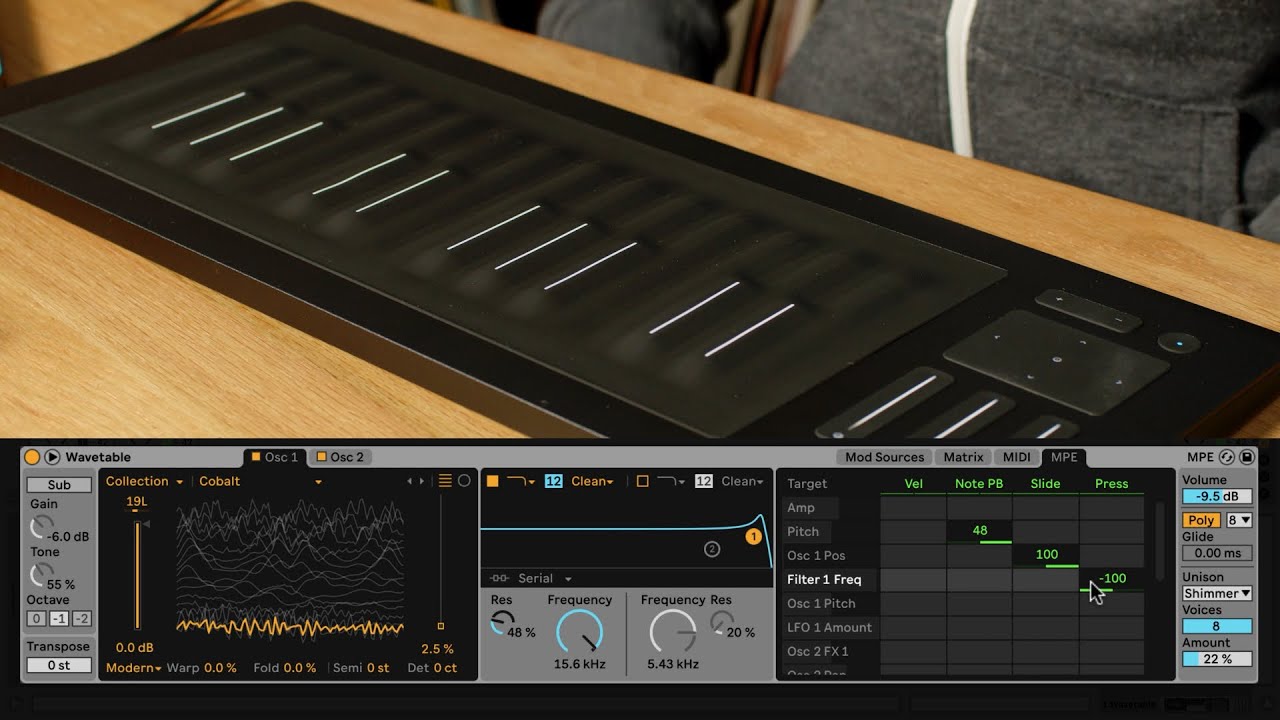
Task: Click filter point 1 on the display
Action: (753, 537)
